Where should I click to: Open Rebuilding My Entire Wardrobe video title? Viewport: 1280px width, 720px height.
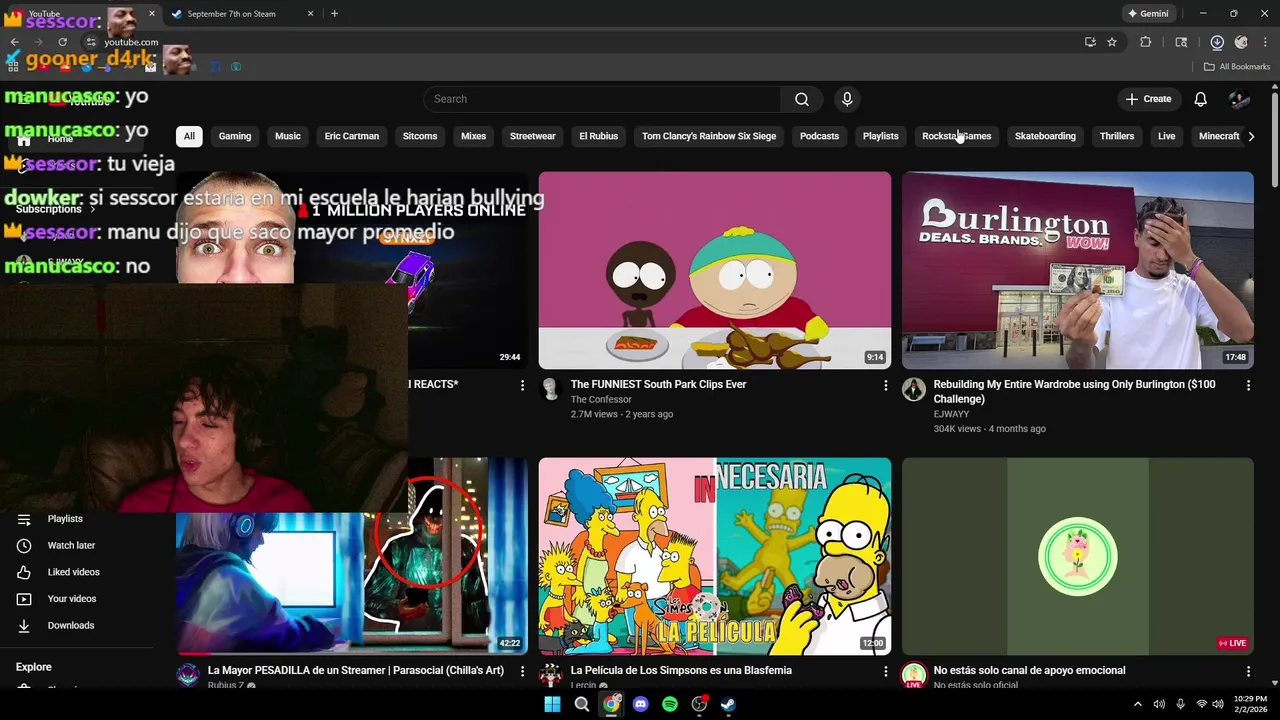(x=1074, y=391)
